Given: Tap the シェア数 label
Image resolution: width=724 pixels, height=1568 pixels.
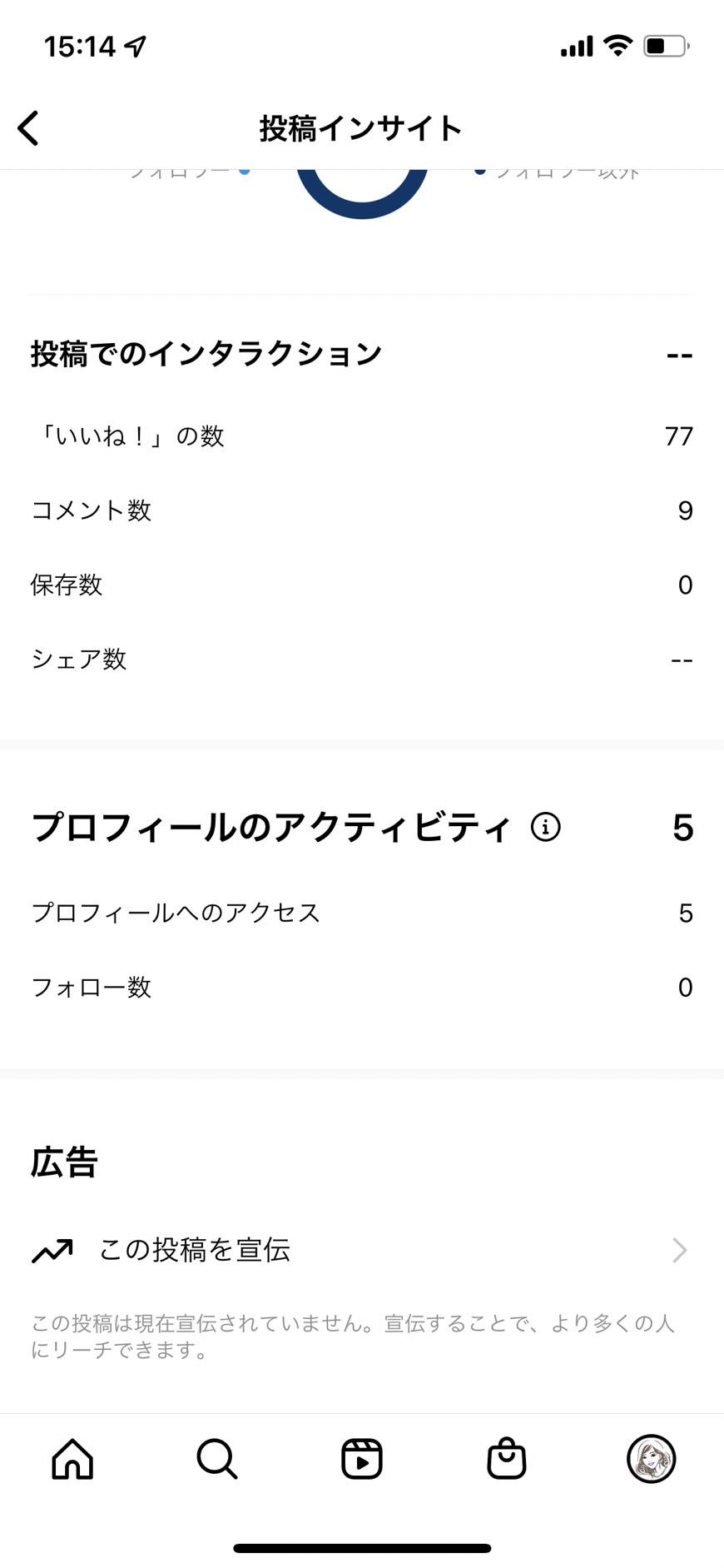Looking at the screenshot, I should [79, 660].
